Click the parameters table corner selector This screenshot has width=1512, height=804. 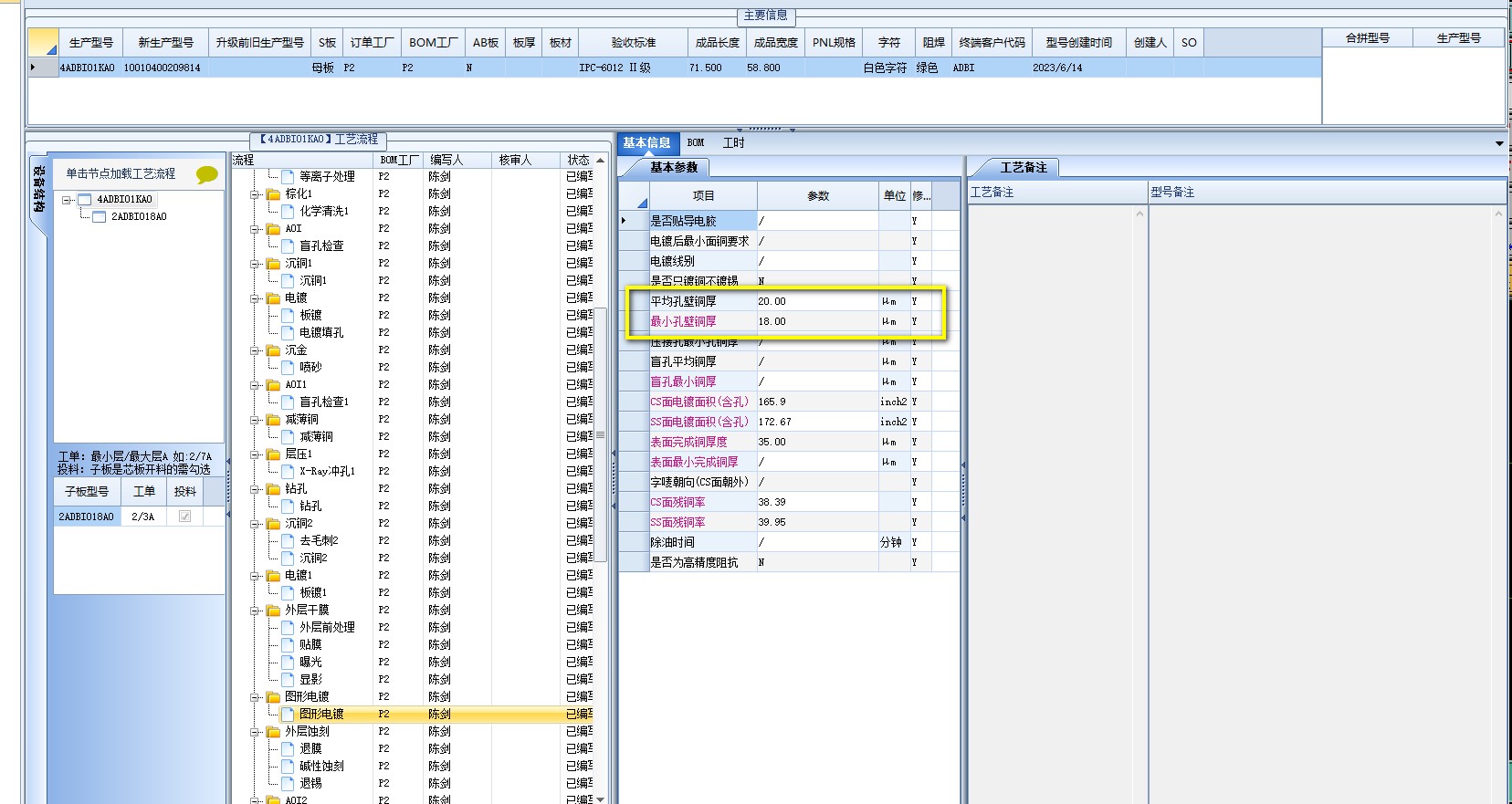(634, 195)
